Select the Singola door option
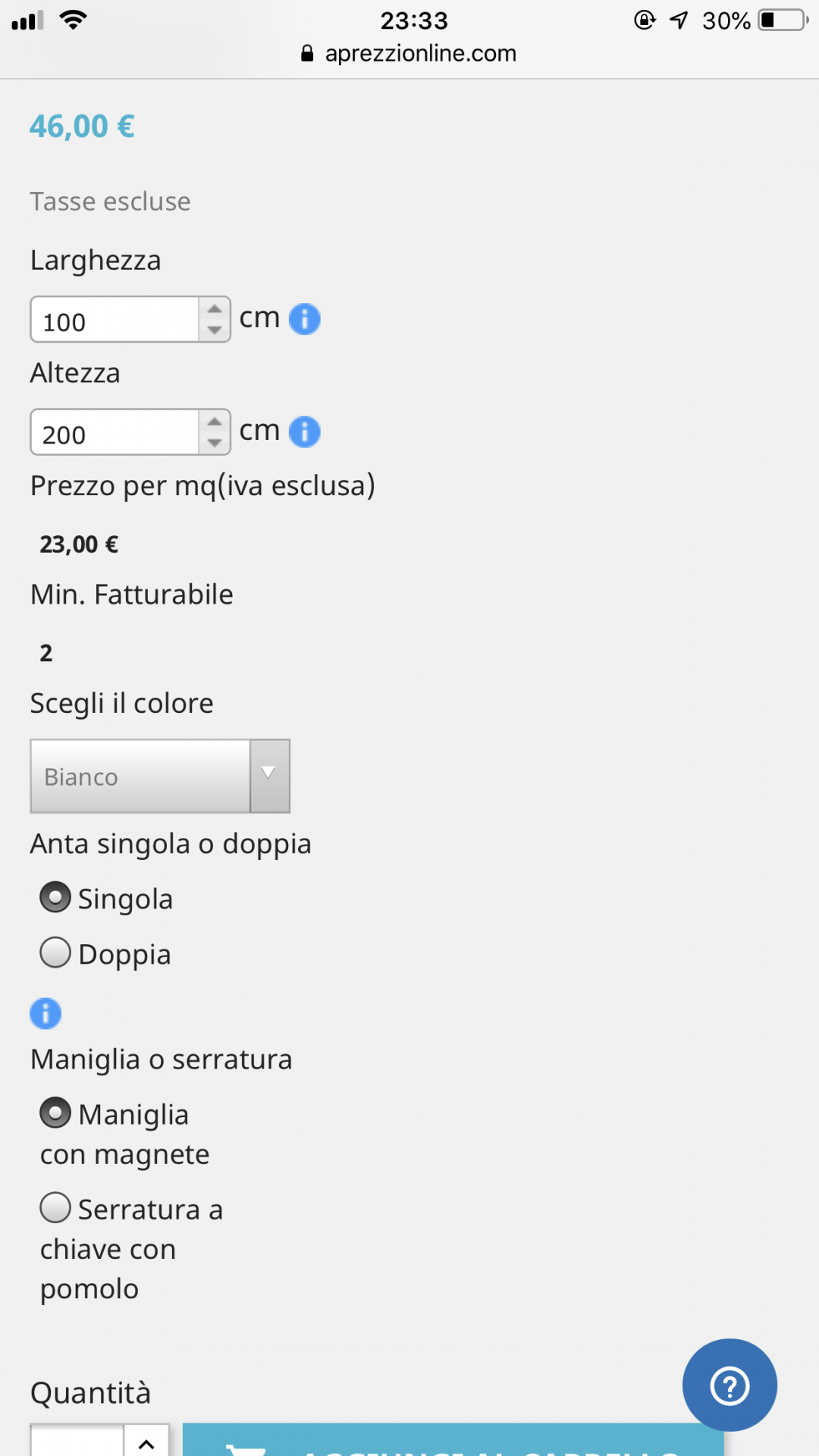Viewport: 819px width, 1456px height. click(x=55, y=898)
